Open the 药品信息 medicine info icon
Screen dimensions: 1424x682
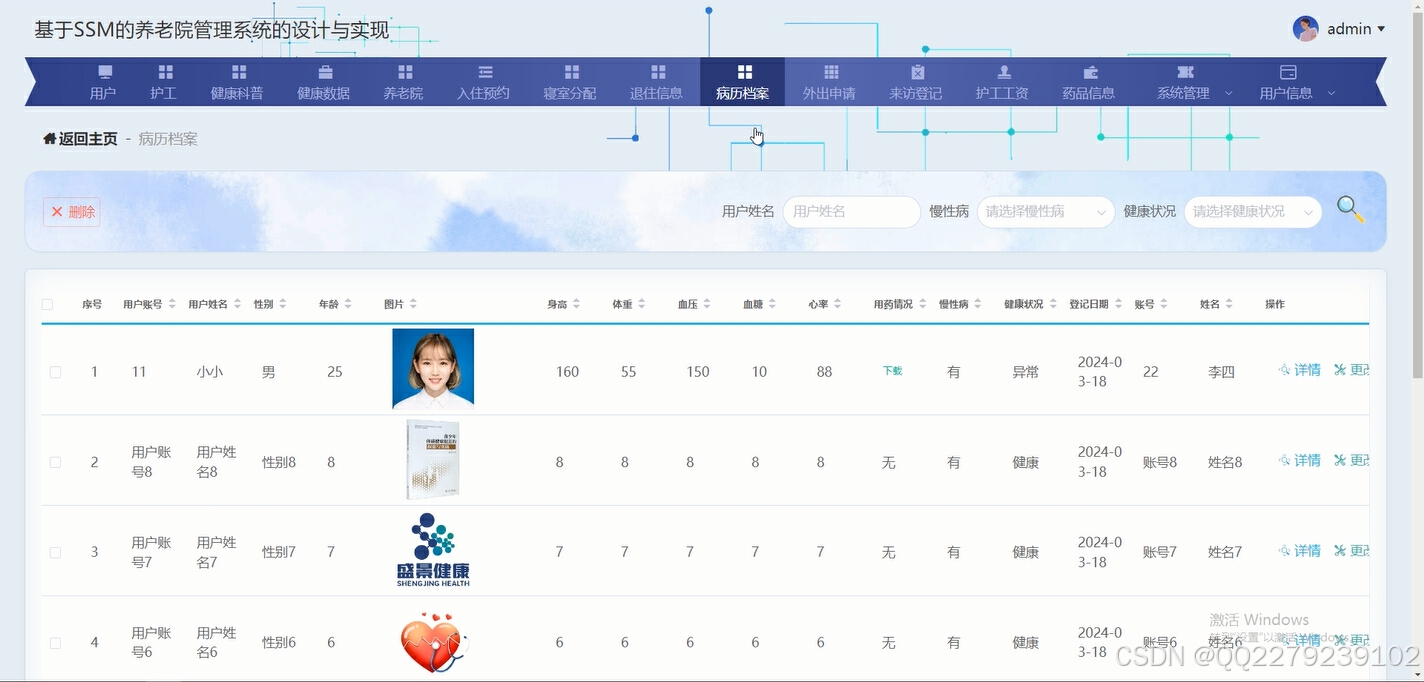click(1089, 81)
